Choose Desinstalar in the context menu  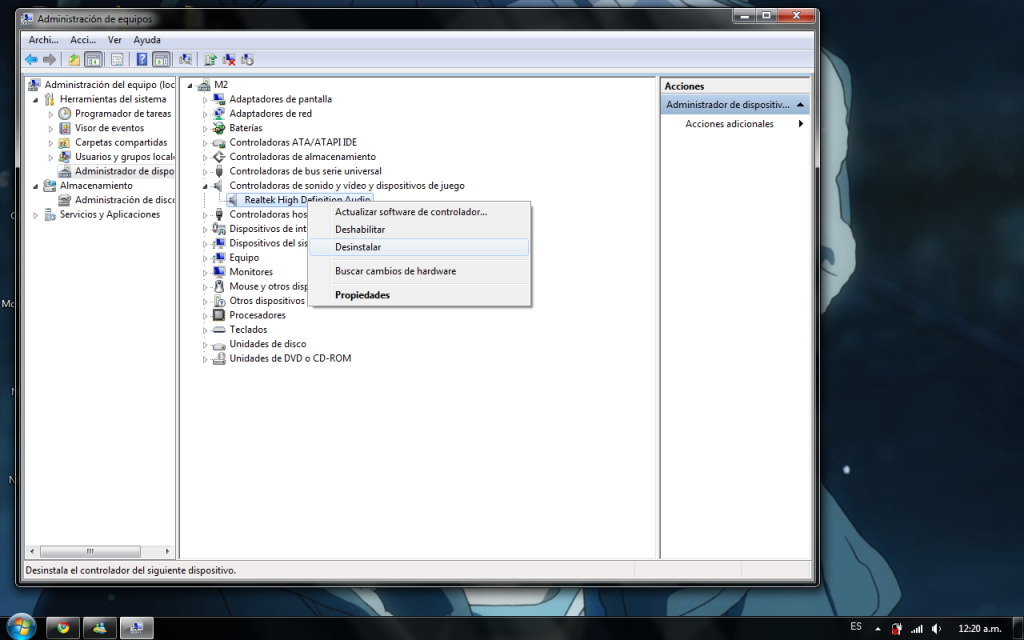tap(419, 247)
